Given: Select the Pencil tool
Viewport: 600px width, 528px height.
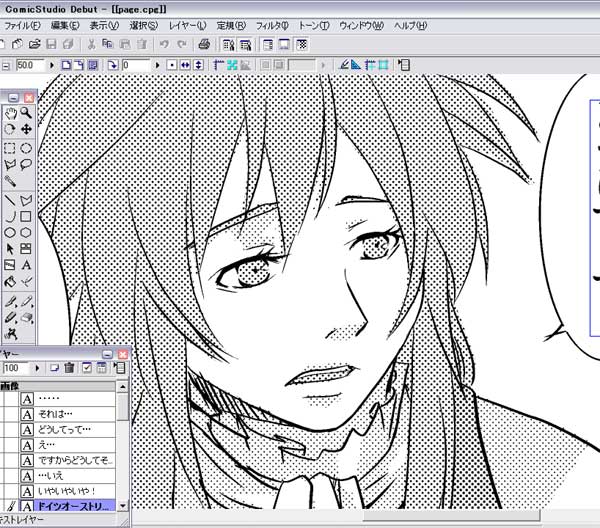Looking at the screenshot, I should click(x=26, y=302).
